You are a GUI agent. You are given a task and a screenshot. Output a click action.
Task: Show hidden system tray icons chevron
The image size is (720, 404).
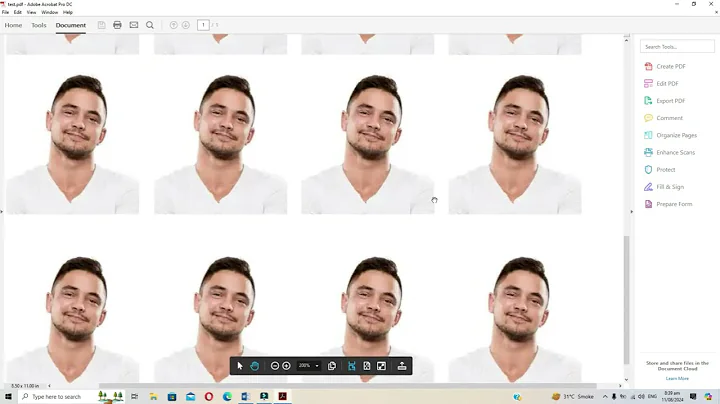click(605, 396)
